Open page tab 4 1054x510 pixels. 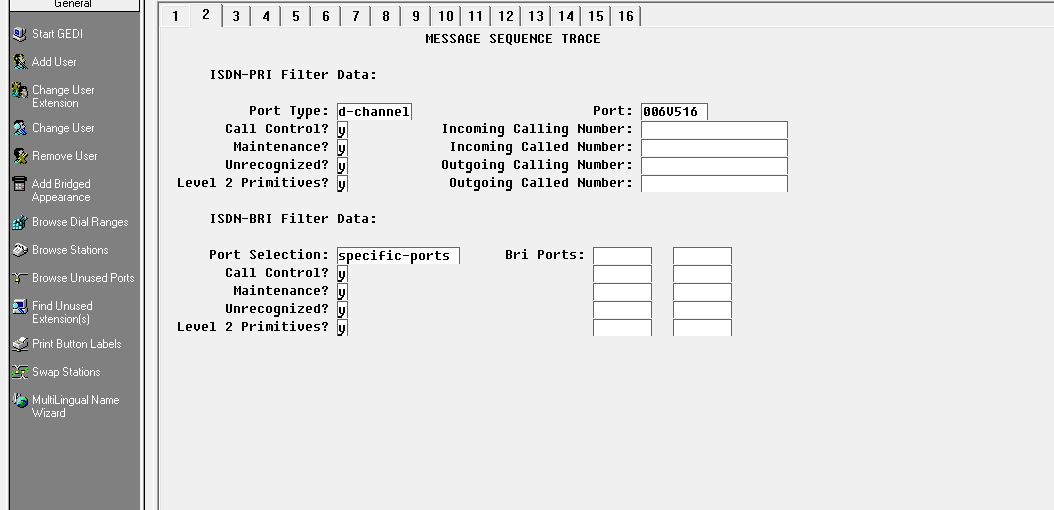[x=266, y=16]
